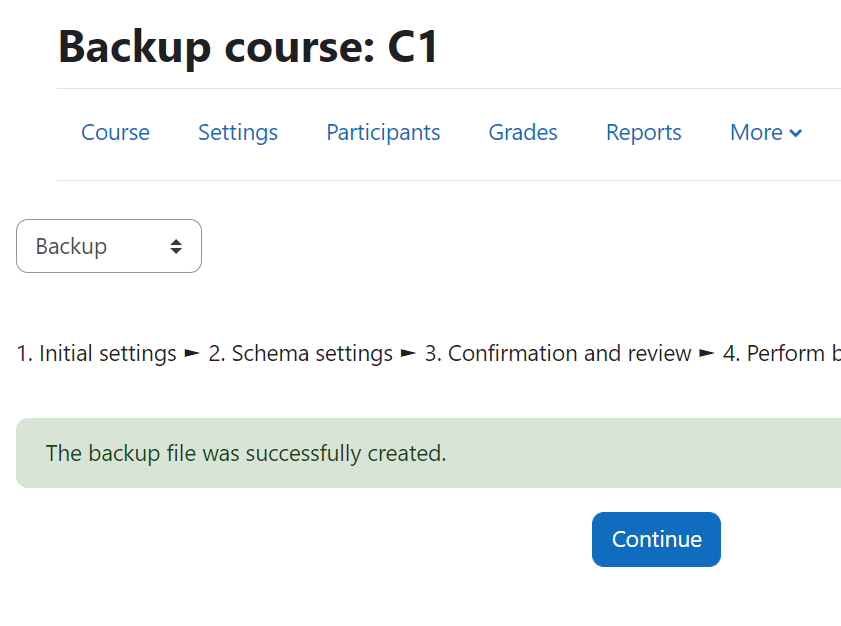The image size is (841, 626).
Task: Click the up-down arrows in Backup selector
Action: coord(176,247)
